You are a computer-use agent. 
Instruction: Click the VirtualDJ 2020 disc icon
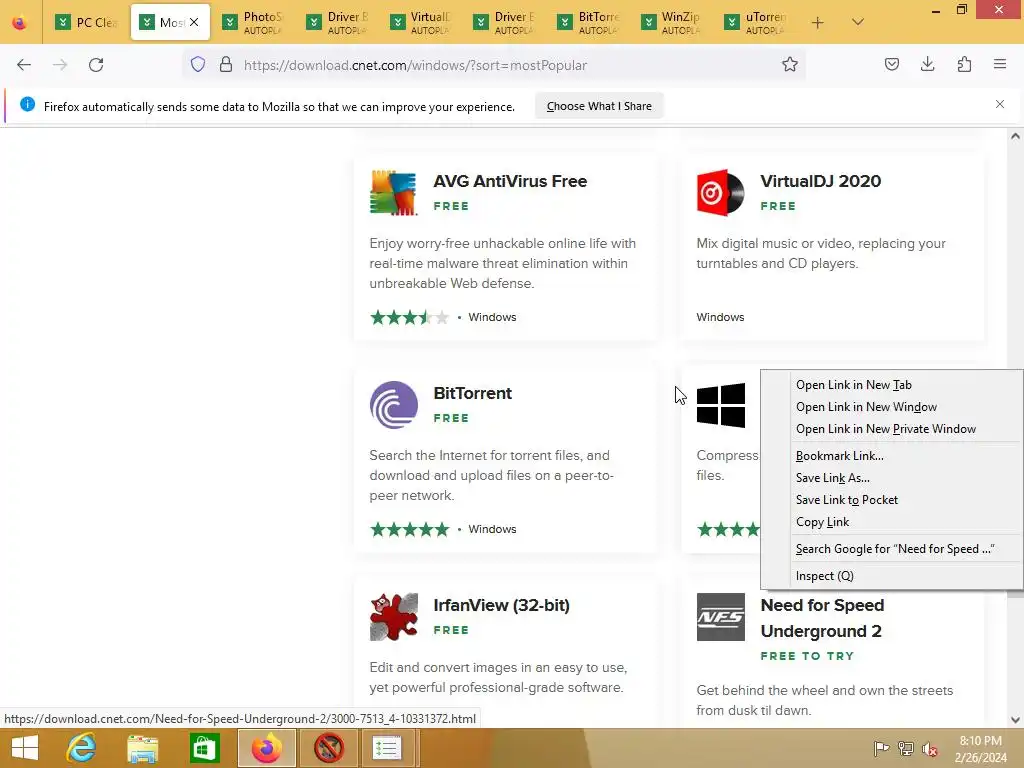720,193
